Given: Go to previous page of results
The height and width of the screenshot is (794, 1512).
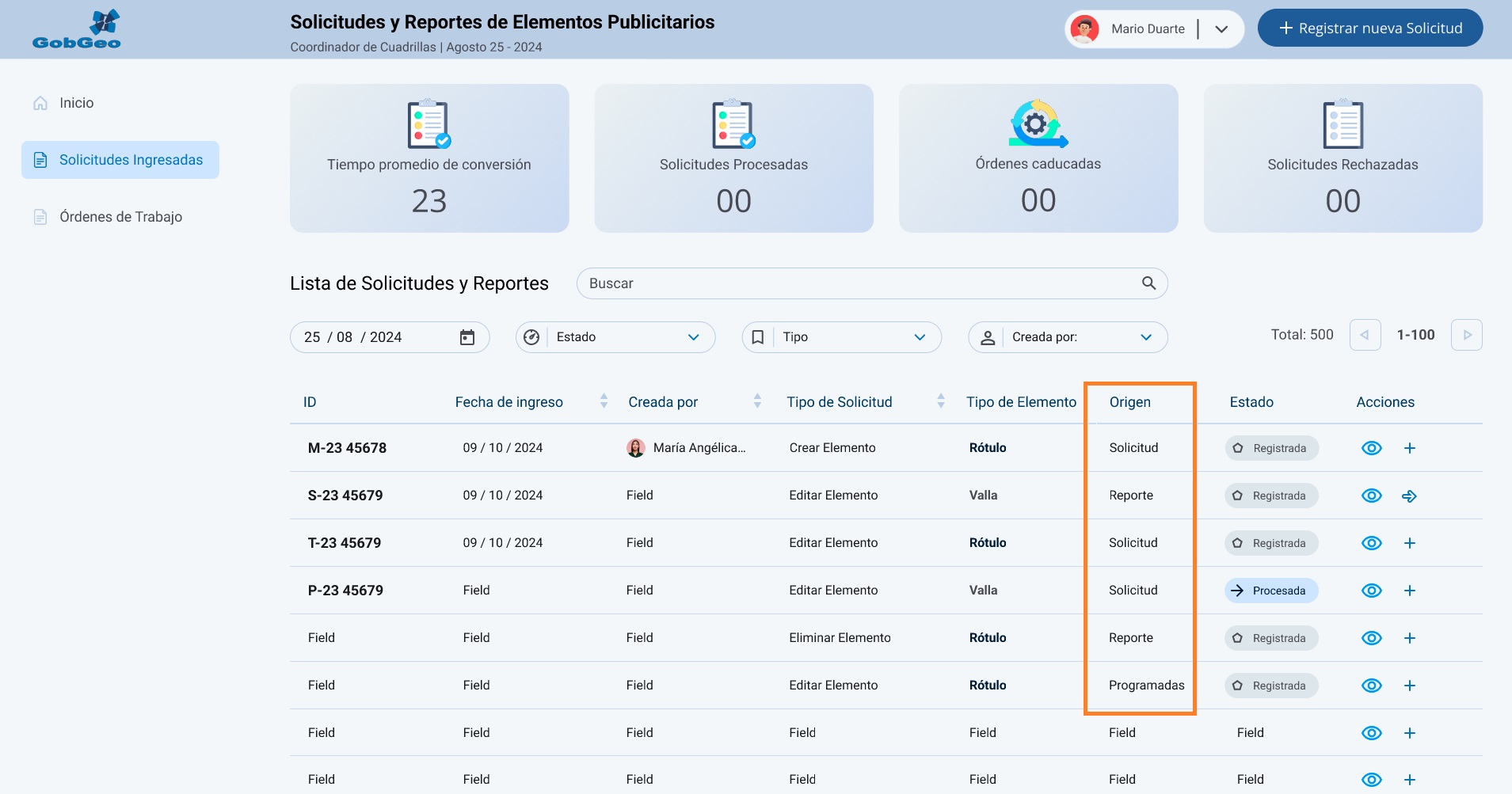Looking at the screenshot, I should [x=1365, y=336].
